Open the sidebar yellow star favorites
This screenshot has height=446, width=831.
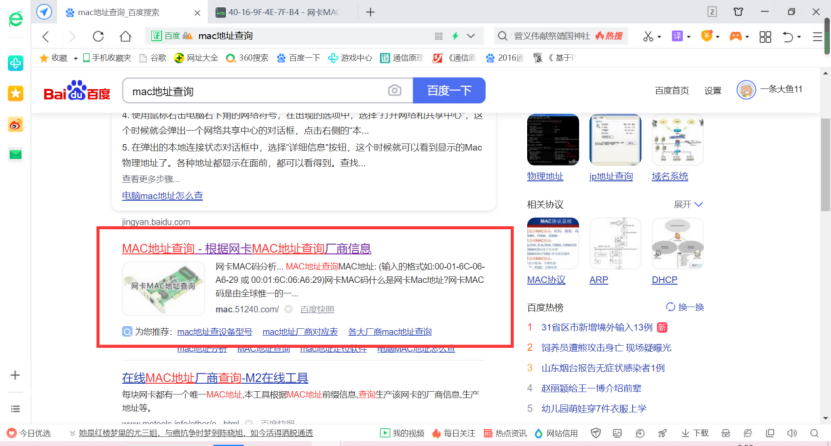click(x=15, y=94)
